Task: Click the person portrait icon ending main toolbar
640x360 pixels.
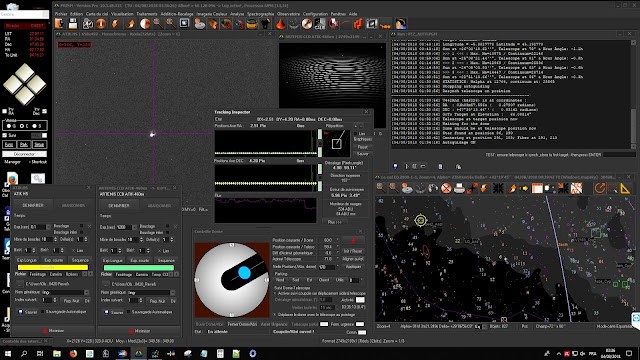Action: point(400,24)
